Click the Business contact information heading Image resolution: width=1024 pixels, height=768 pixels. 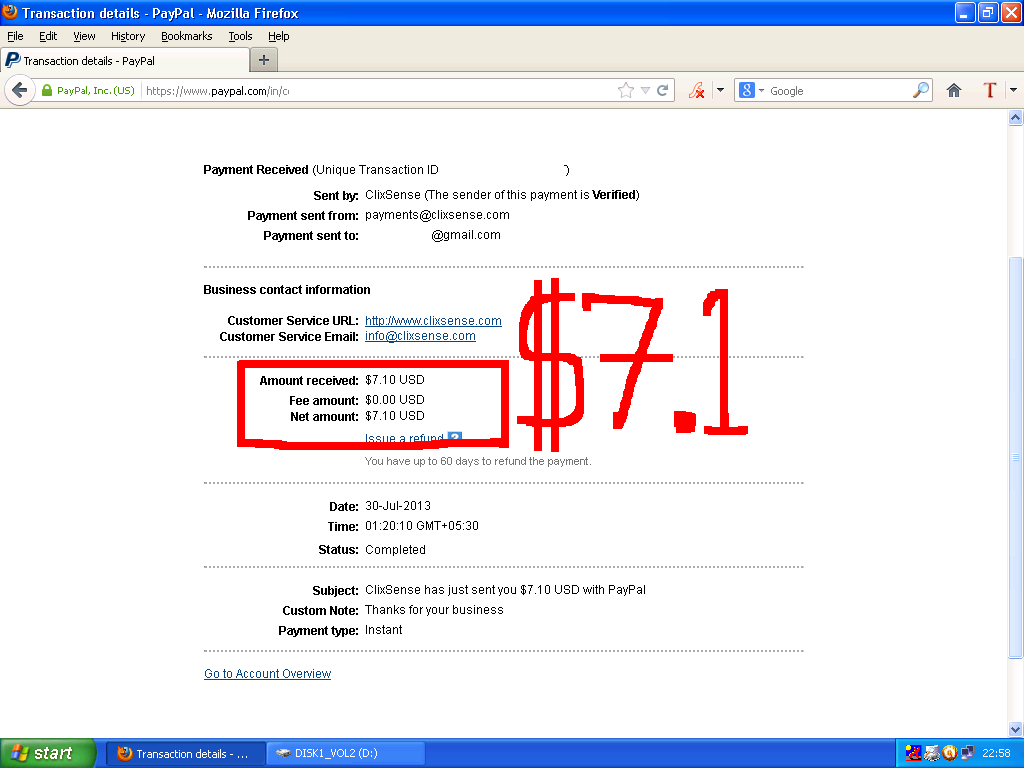(x=287, y=290)
